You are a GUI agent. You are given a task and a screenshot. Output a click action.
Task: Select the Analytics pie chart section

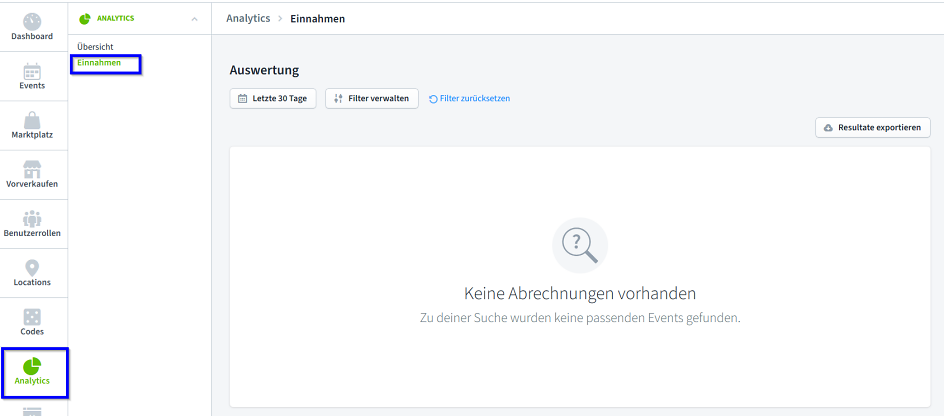(34, 372)
